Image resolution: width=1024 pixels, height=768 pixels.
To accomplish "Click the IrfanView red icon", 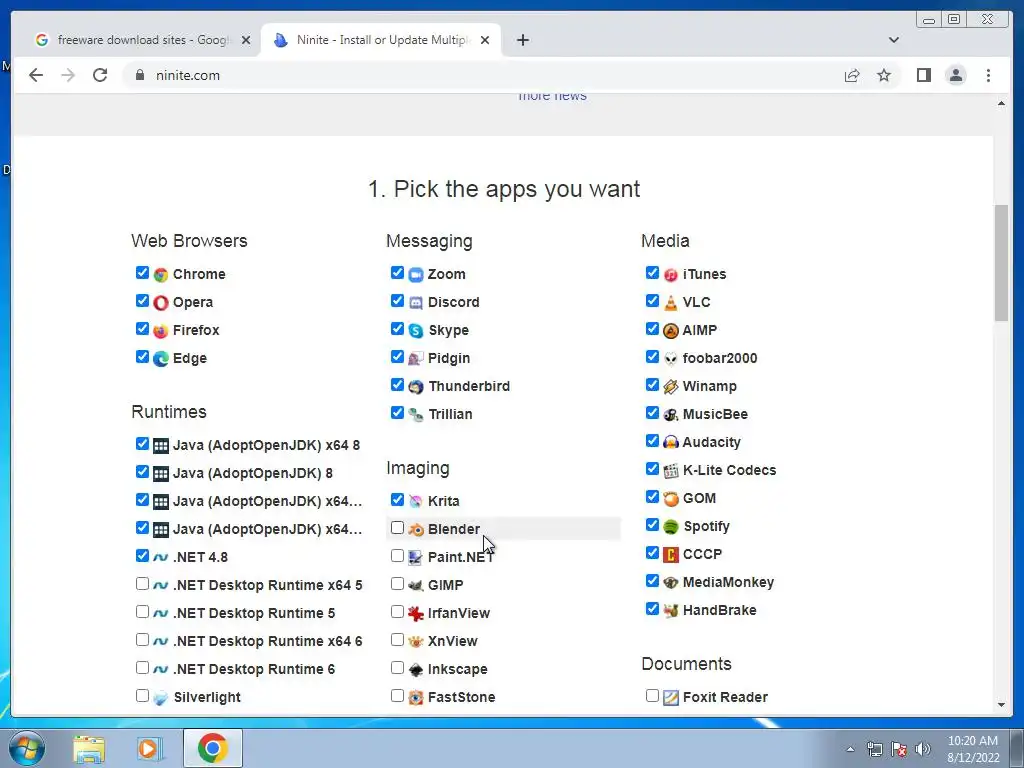I will (415, 613).
